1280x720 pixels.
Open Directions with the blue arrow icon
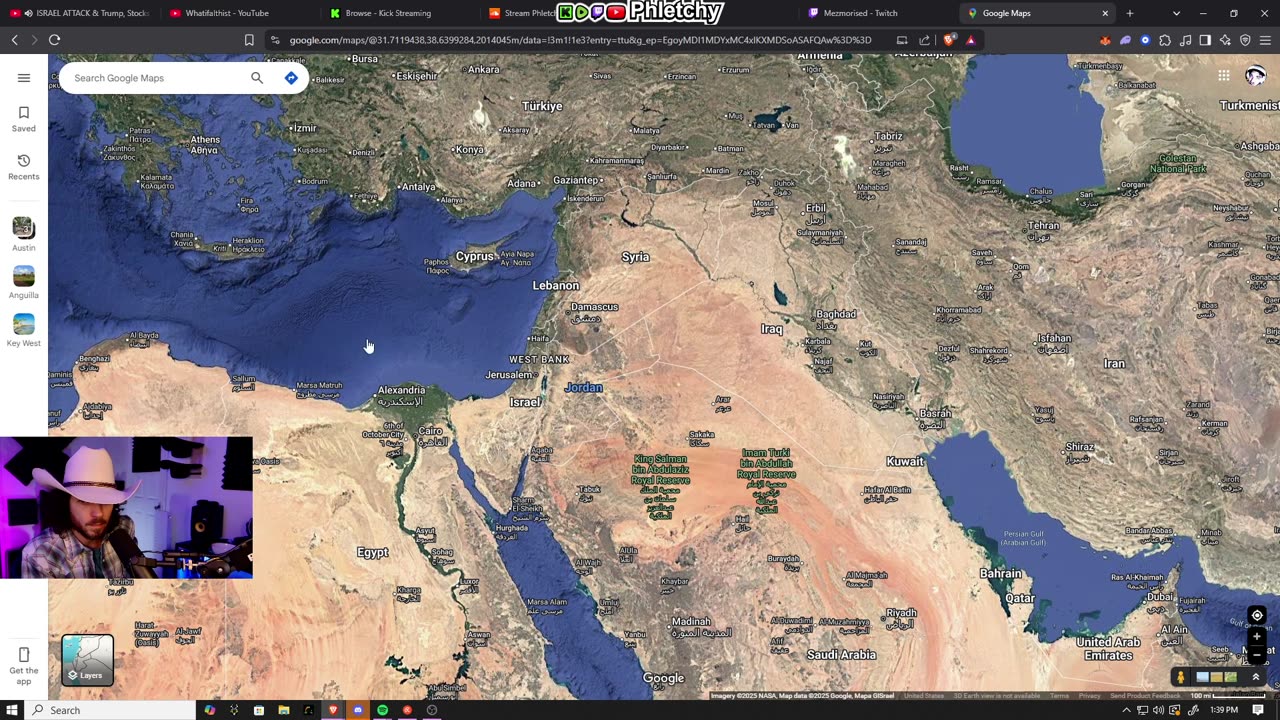pyautogui.click(x=291, y=78)
